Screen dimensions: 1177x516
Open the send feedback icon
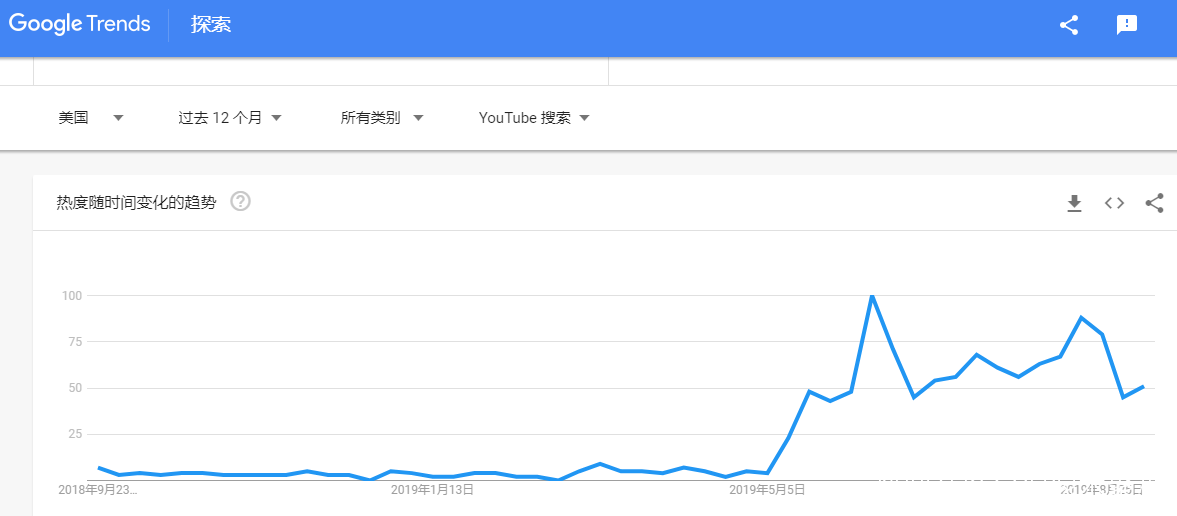[x=1127, y=25]
